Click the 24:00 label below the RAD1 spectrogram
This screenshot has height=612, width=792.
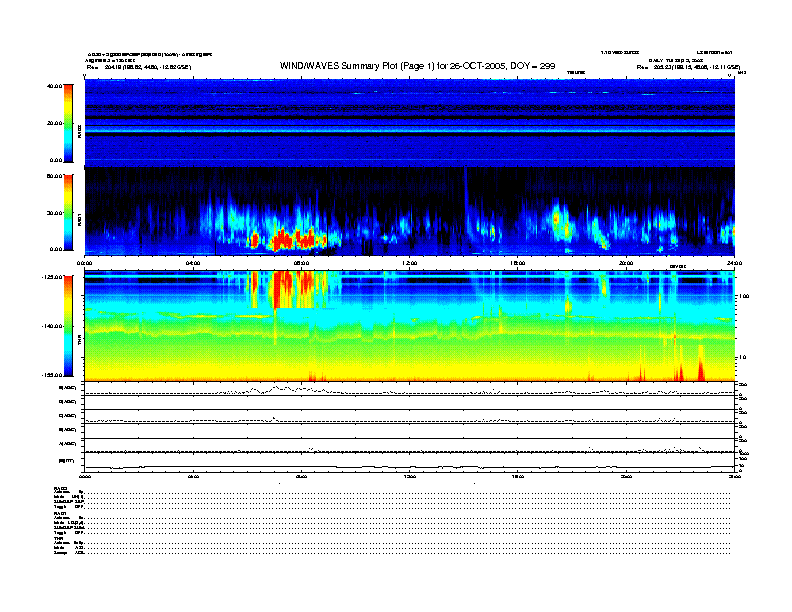coord(734,263)
